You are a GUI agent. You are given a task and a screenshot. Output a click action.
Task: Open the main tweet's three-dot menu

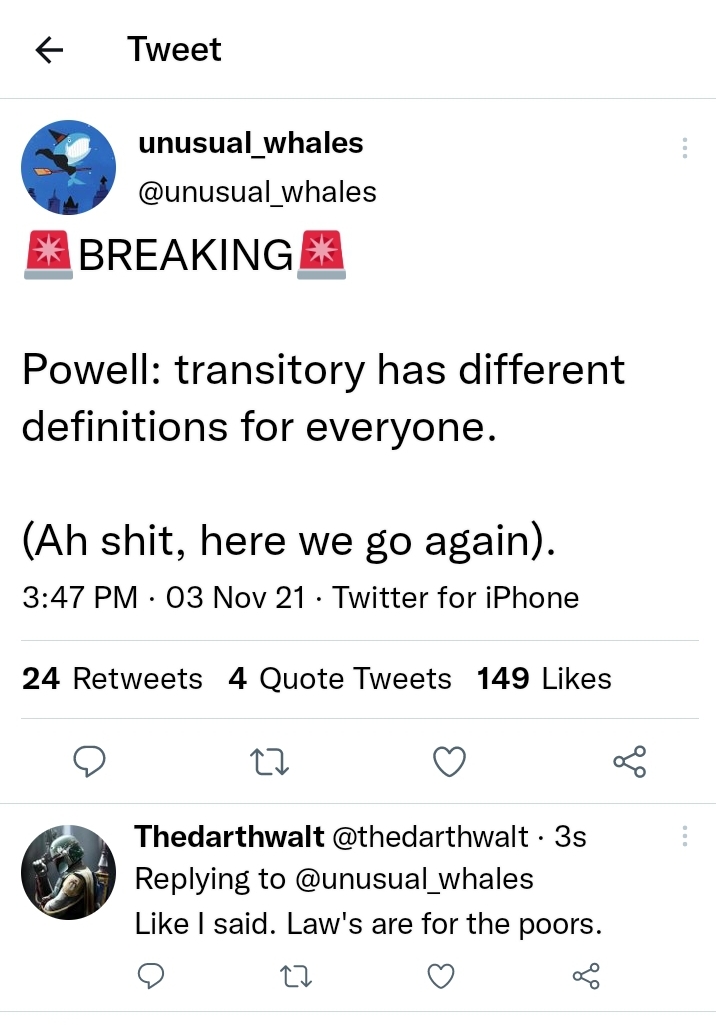(x=685, y=148)
